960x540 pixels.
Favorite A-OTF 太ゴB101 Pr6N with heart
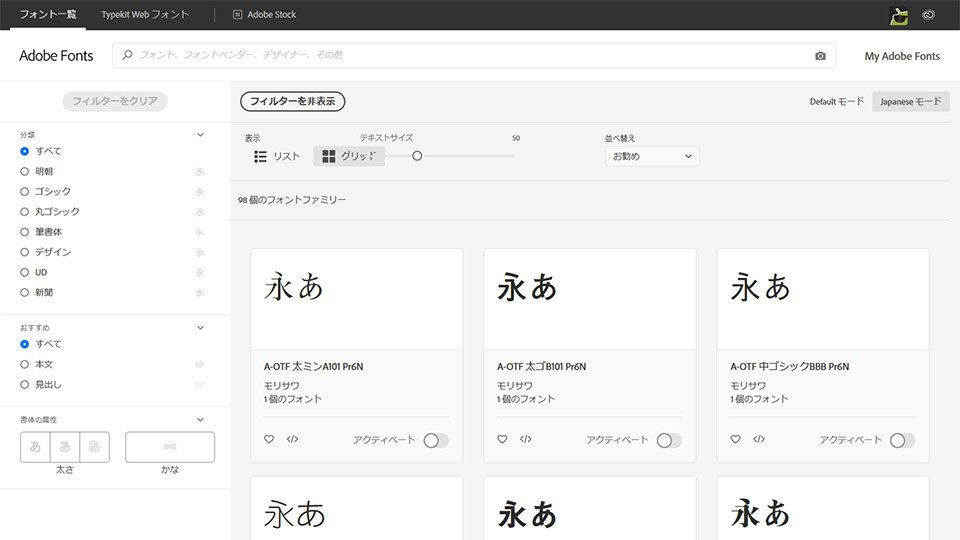[x=502, y=439]
